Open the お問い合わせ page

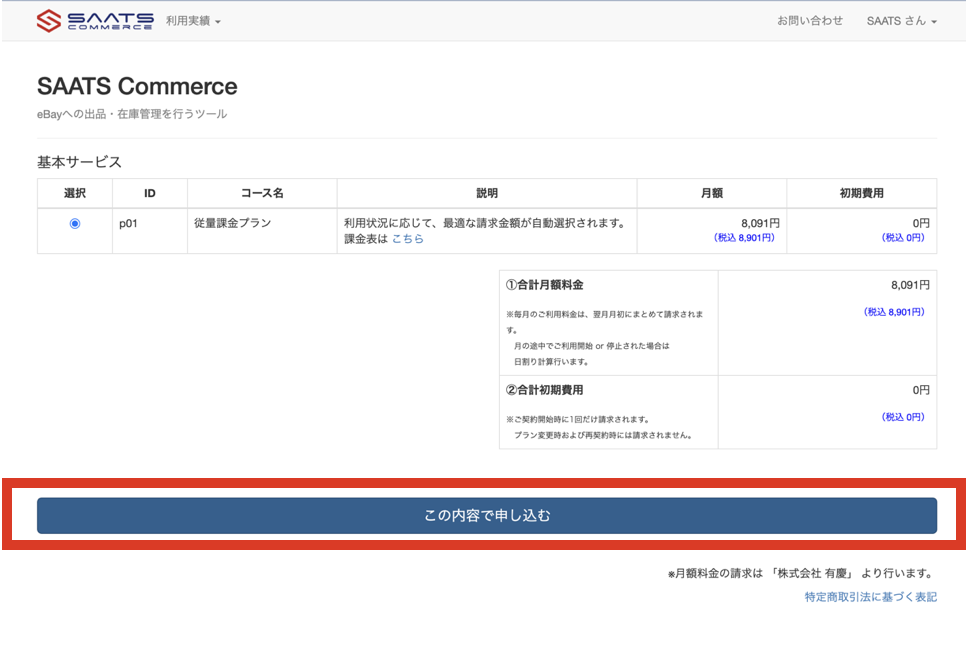click(809, 21)
